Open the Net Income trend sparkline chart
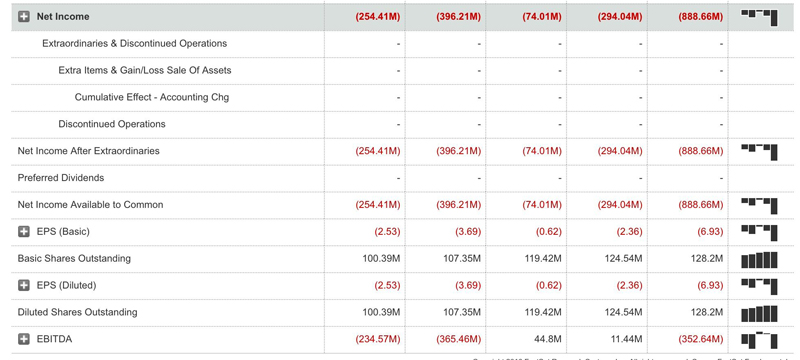 760,17
